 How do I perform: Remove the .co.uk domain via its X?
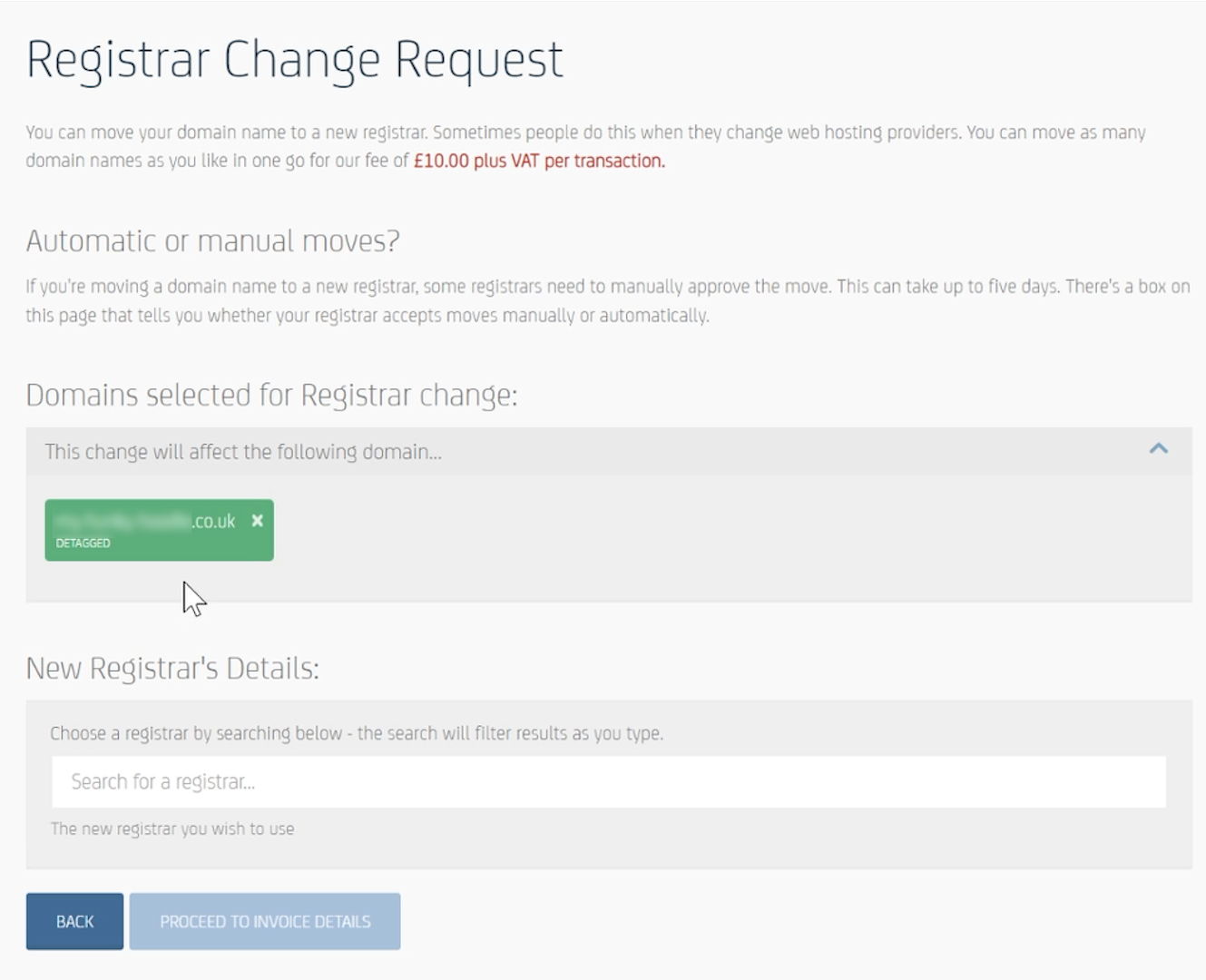click(258, 521)
